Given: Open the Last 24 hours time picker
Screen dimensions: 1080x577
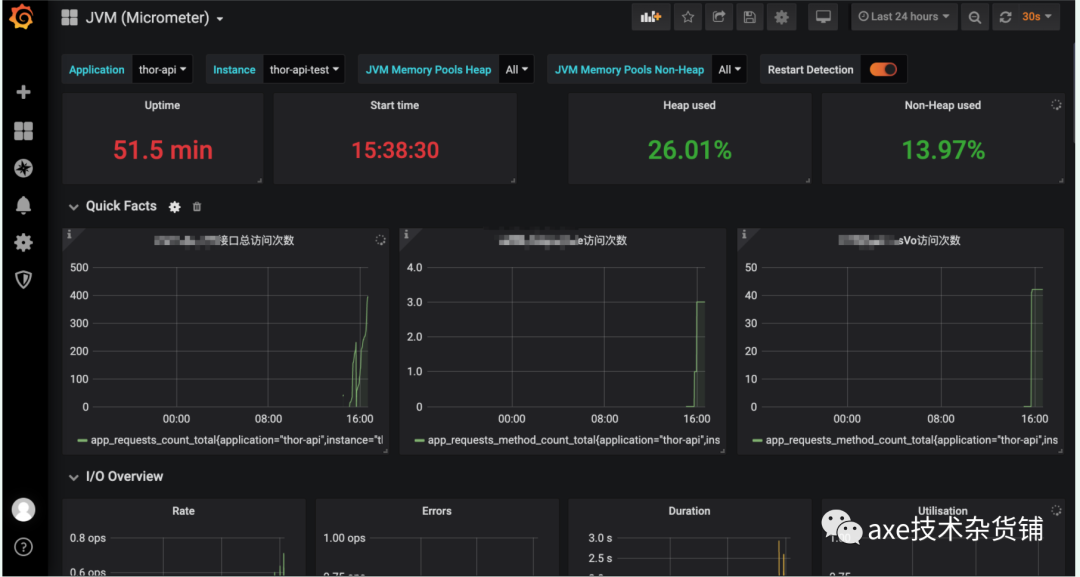Looking at the screenshot, I should [904, 17].
